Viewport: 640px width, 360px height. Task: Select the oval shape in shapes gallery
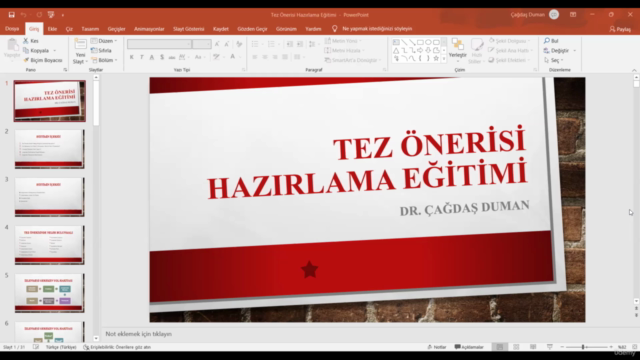click(x=428, y=42)
